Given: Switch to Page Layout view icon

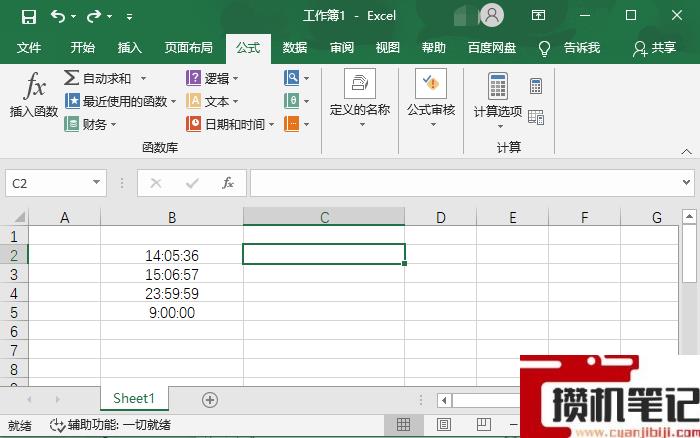Looking at the screenshot, I should pyautogui.click(x=444, y=424).
